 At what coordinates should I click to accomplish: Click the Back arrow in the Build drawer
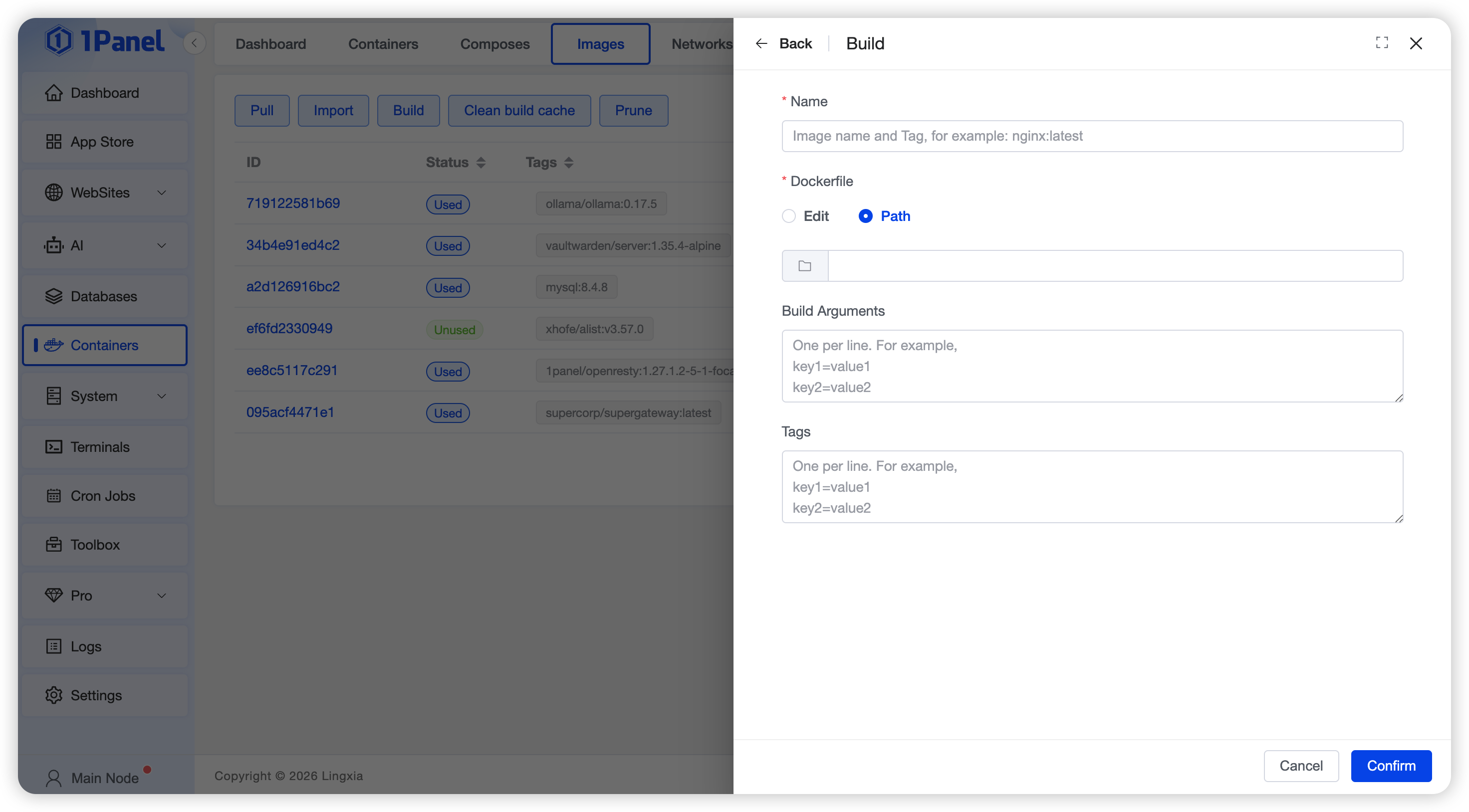click(x=761, y=43)
